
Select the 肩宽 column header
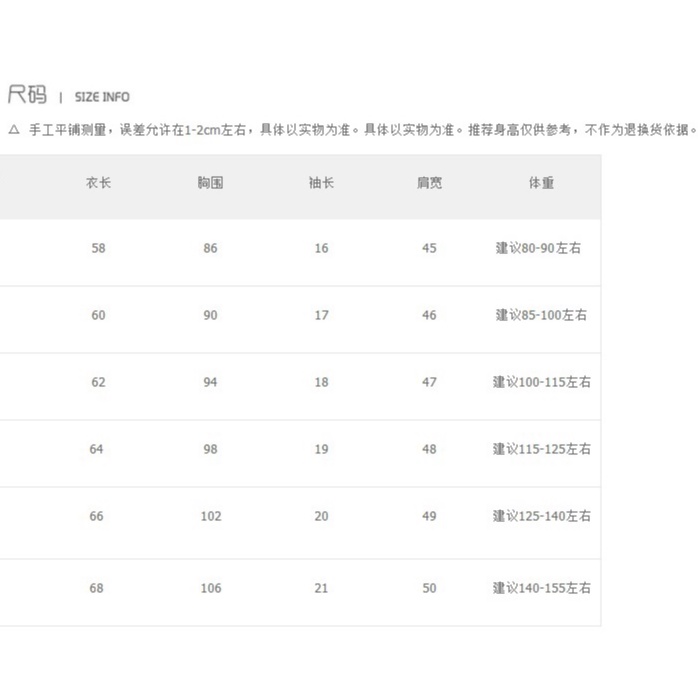[429, 183]
